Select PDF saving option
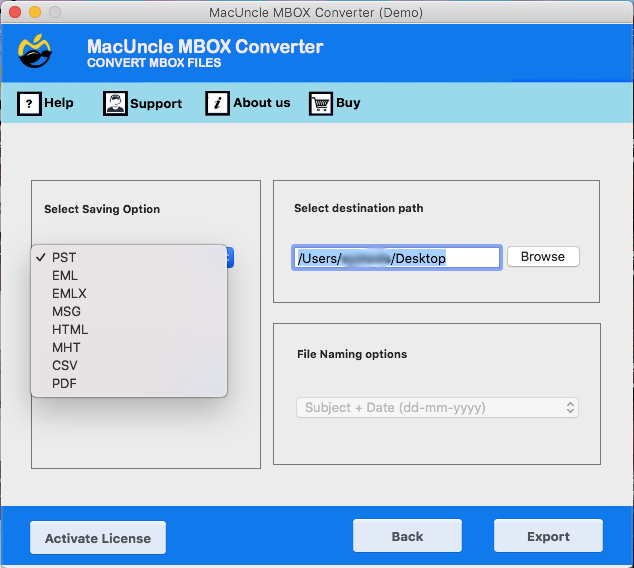 click(129, 384)
